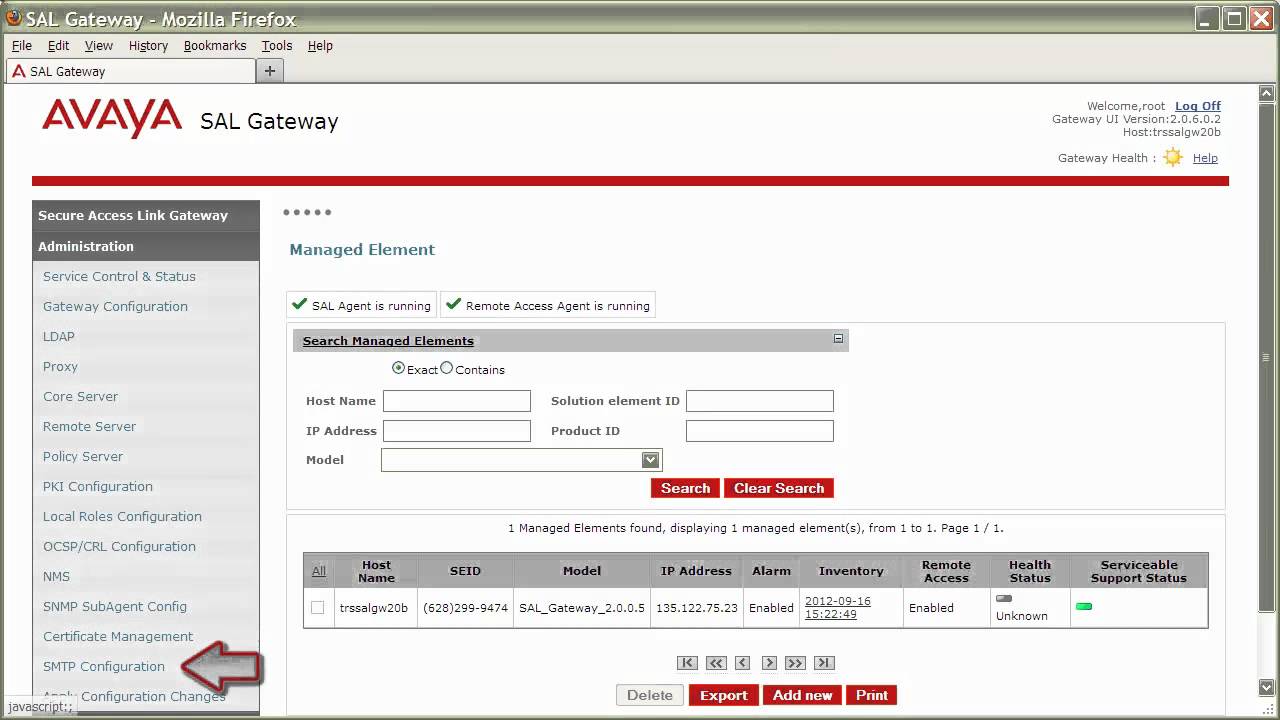
Task: Open the inventory date 2012-09-16 link
Action: (x=838, y=607)
